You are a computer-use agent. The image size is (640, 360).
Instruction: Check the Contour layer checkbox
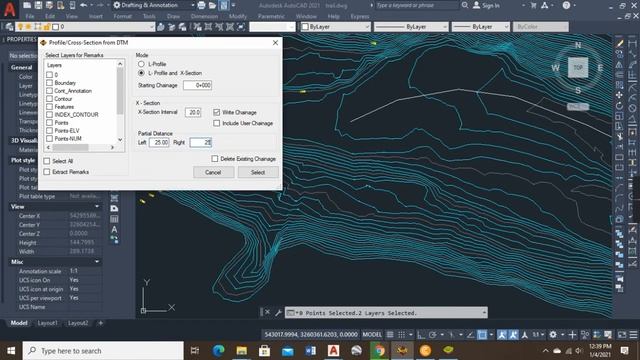[x=49, y=99]
